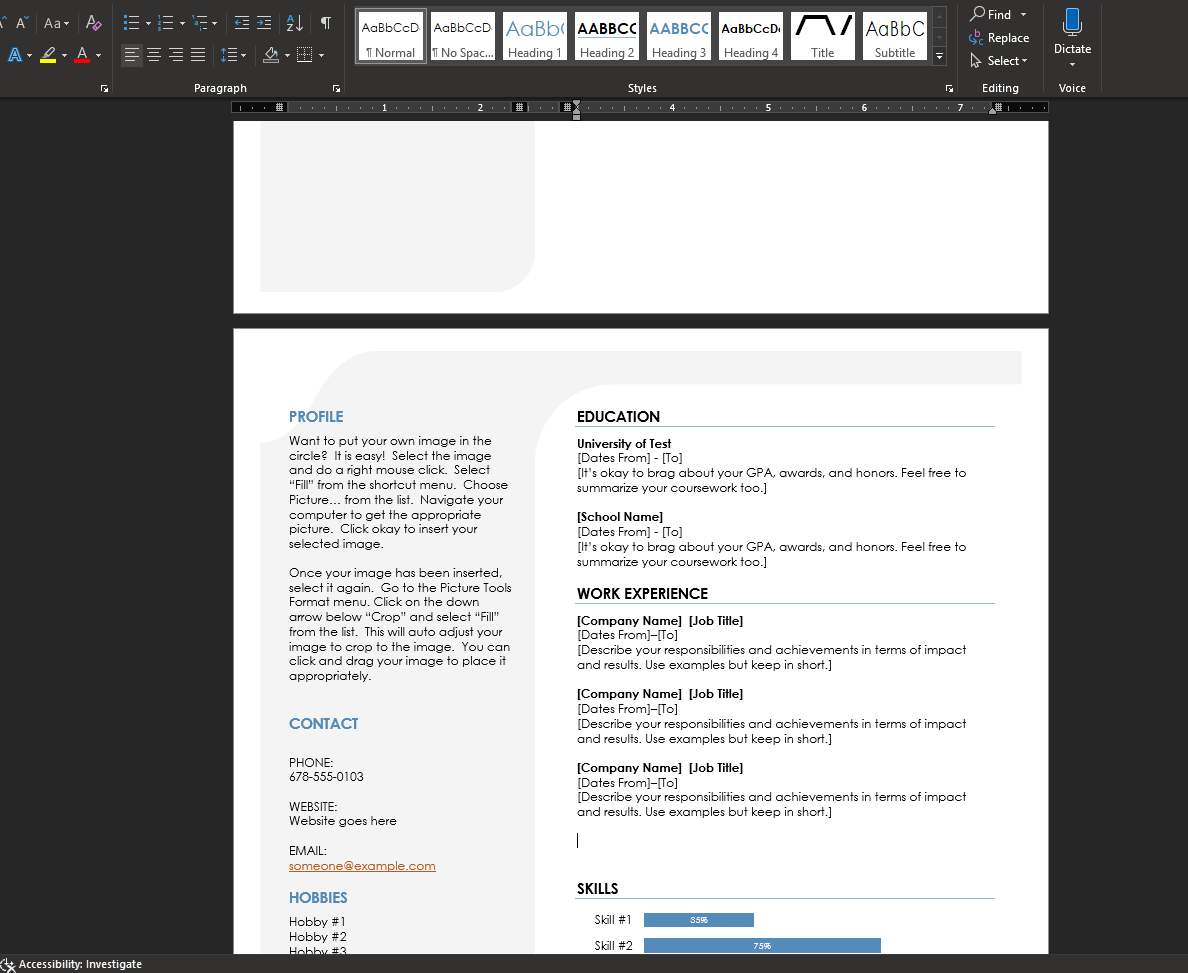Open Paragraph settings dialog launcher
The image size is (1188, 973).
click(336, 89)
